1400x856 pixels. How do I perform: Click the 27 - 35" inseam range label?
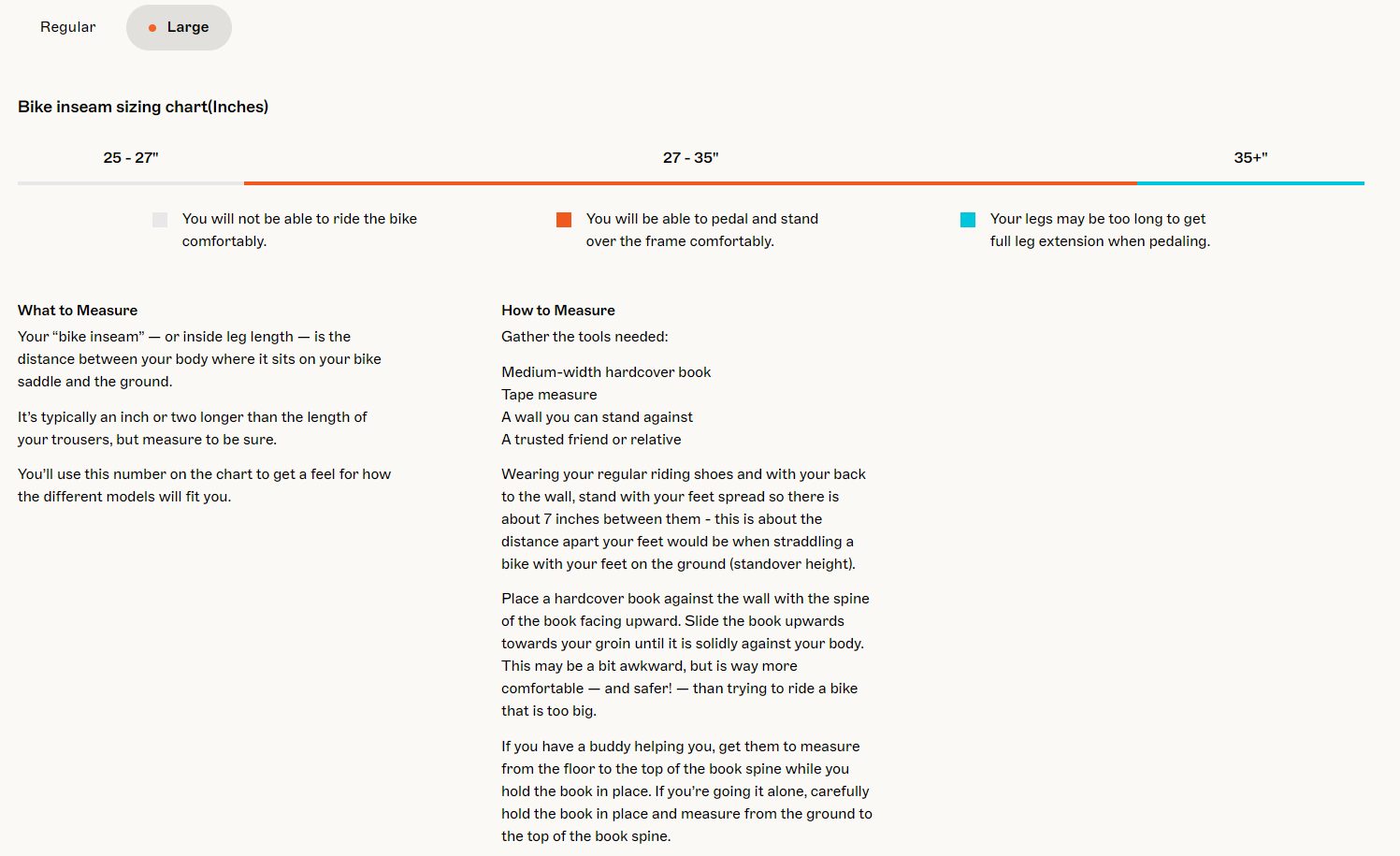pyautogui.click(x=690, y=158)
